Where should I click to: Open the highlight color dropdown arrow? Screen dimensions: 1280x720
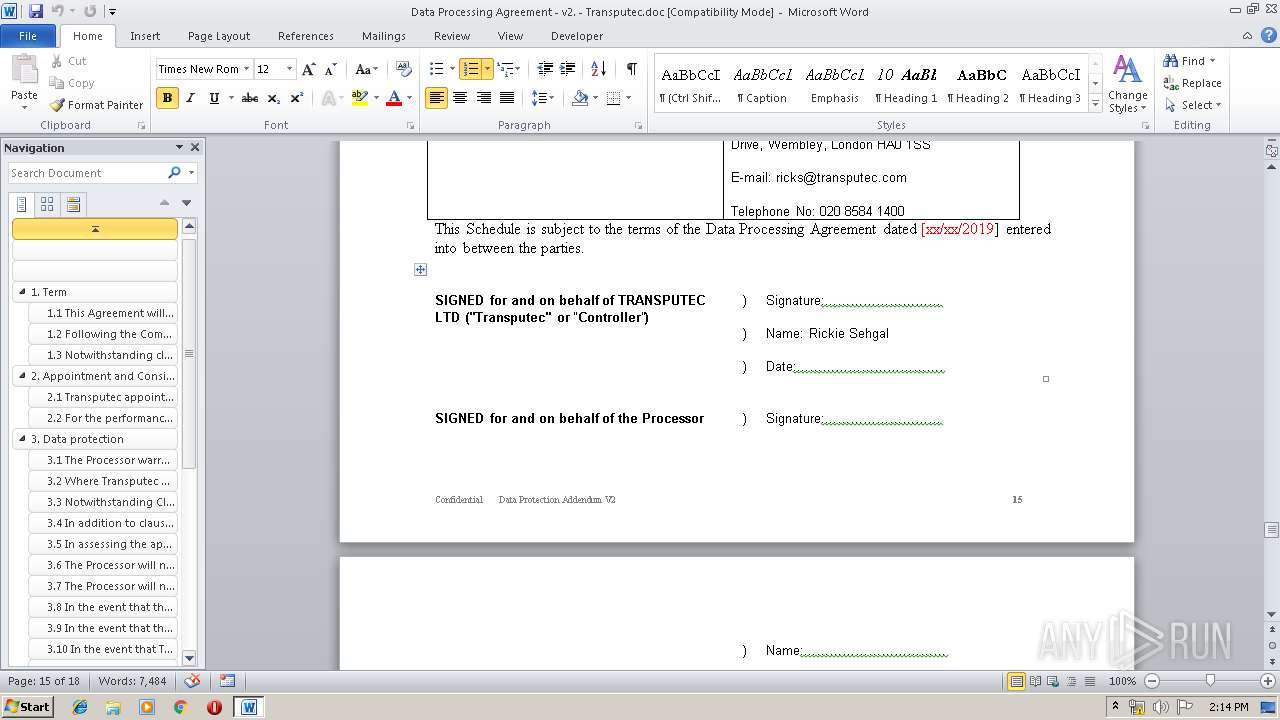click(x=376, y=98)
